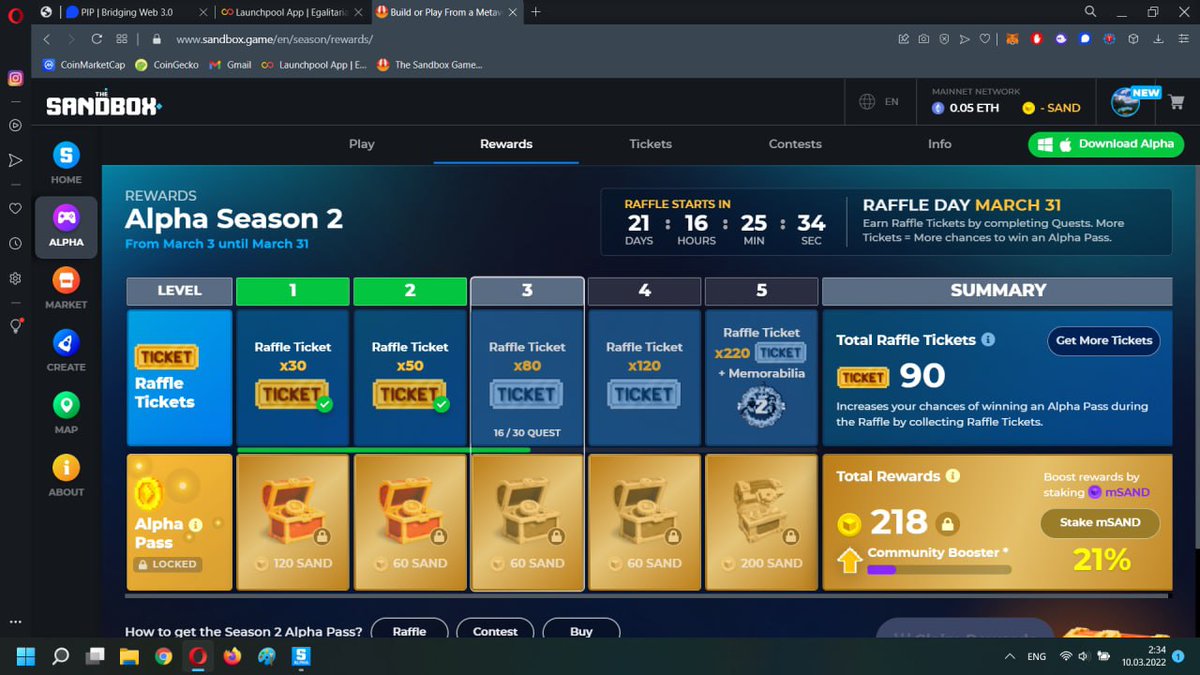Select the Alpha sidebar icon
The height and width of the screenshot is (675, 1200).
click(x=66, y=226)
